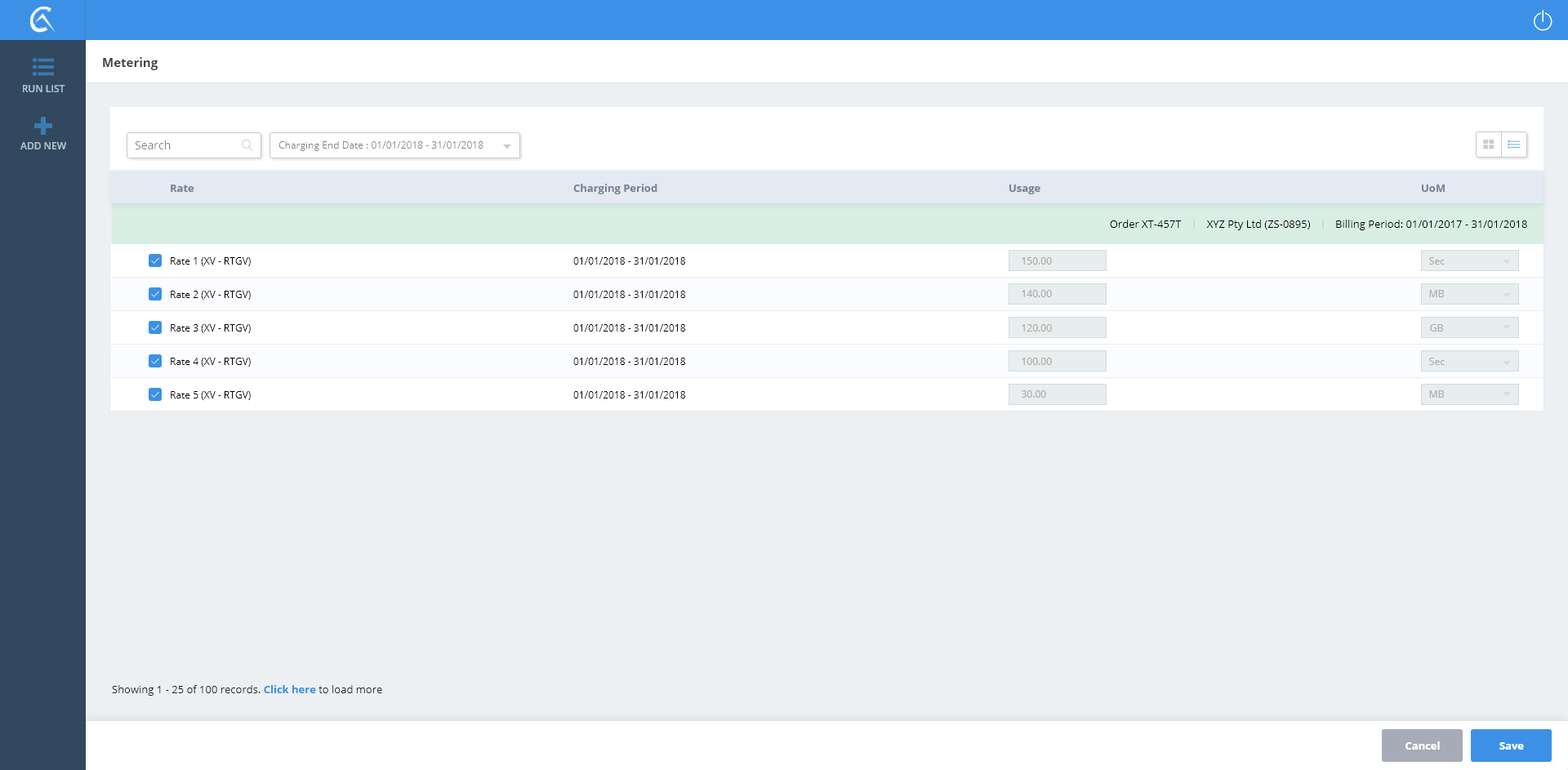The image size is (1568, 770).
Task: Deselect the Rate 5 (XV - RTGV) checkbox
Action: point(155,394)
